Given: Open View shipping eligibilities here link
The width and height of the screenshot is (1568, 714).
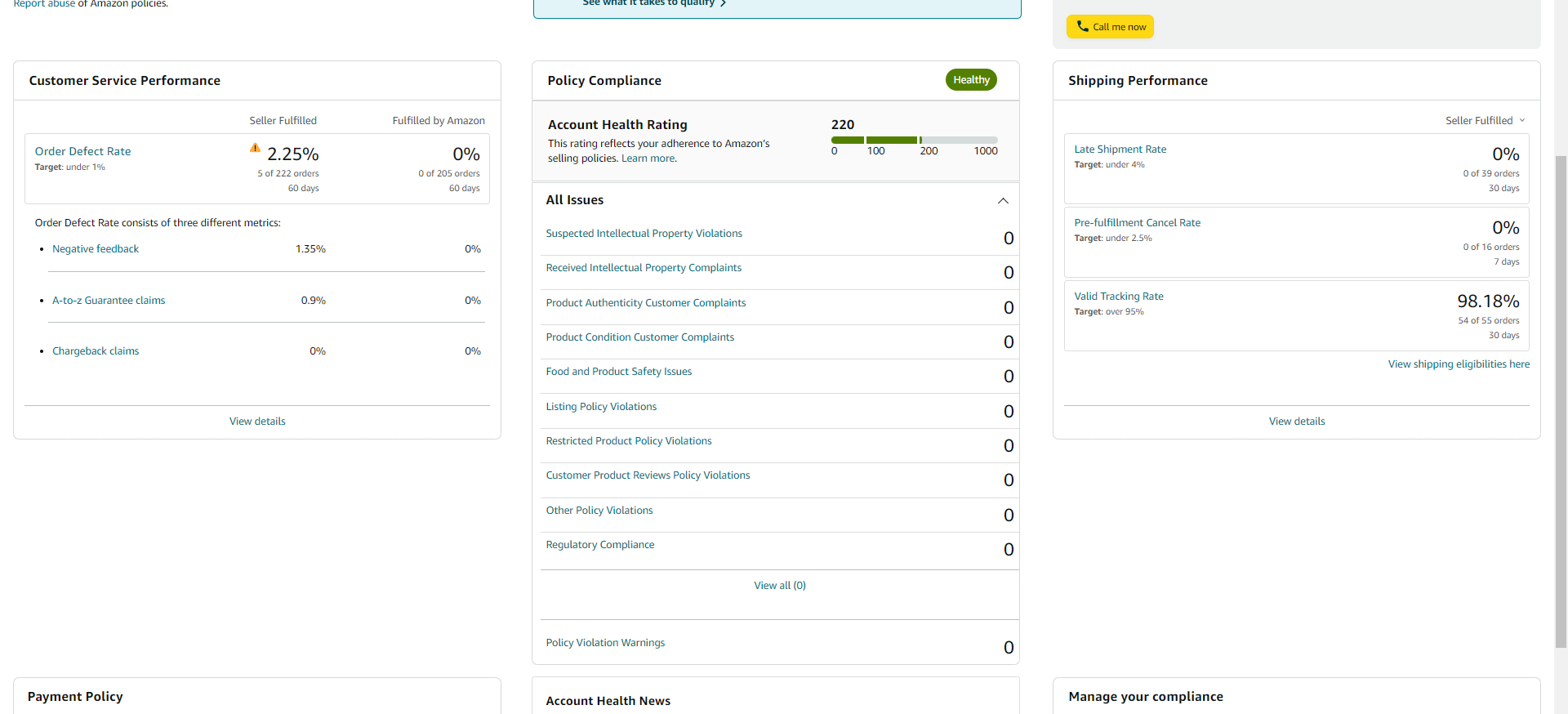Looking at the screenshot, I should [x=1459, y=364].
